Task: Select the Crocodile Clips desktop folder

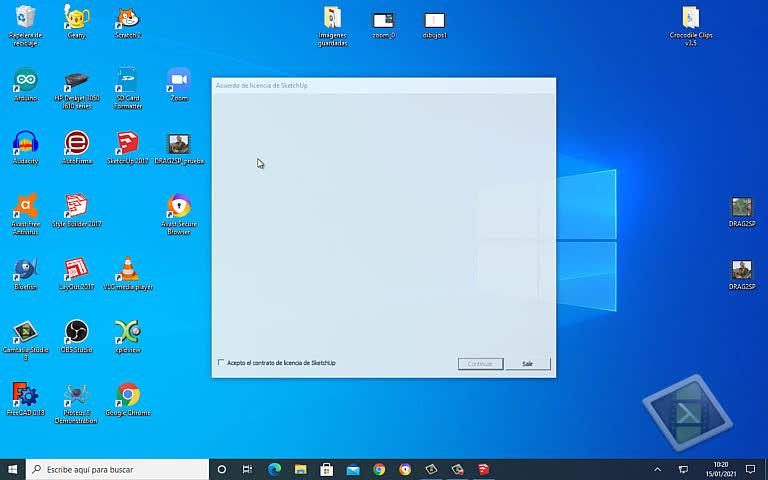Action: [691, 19]
